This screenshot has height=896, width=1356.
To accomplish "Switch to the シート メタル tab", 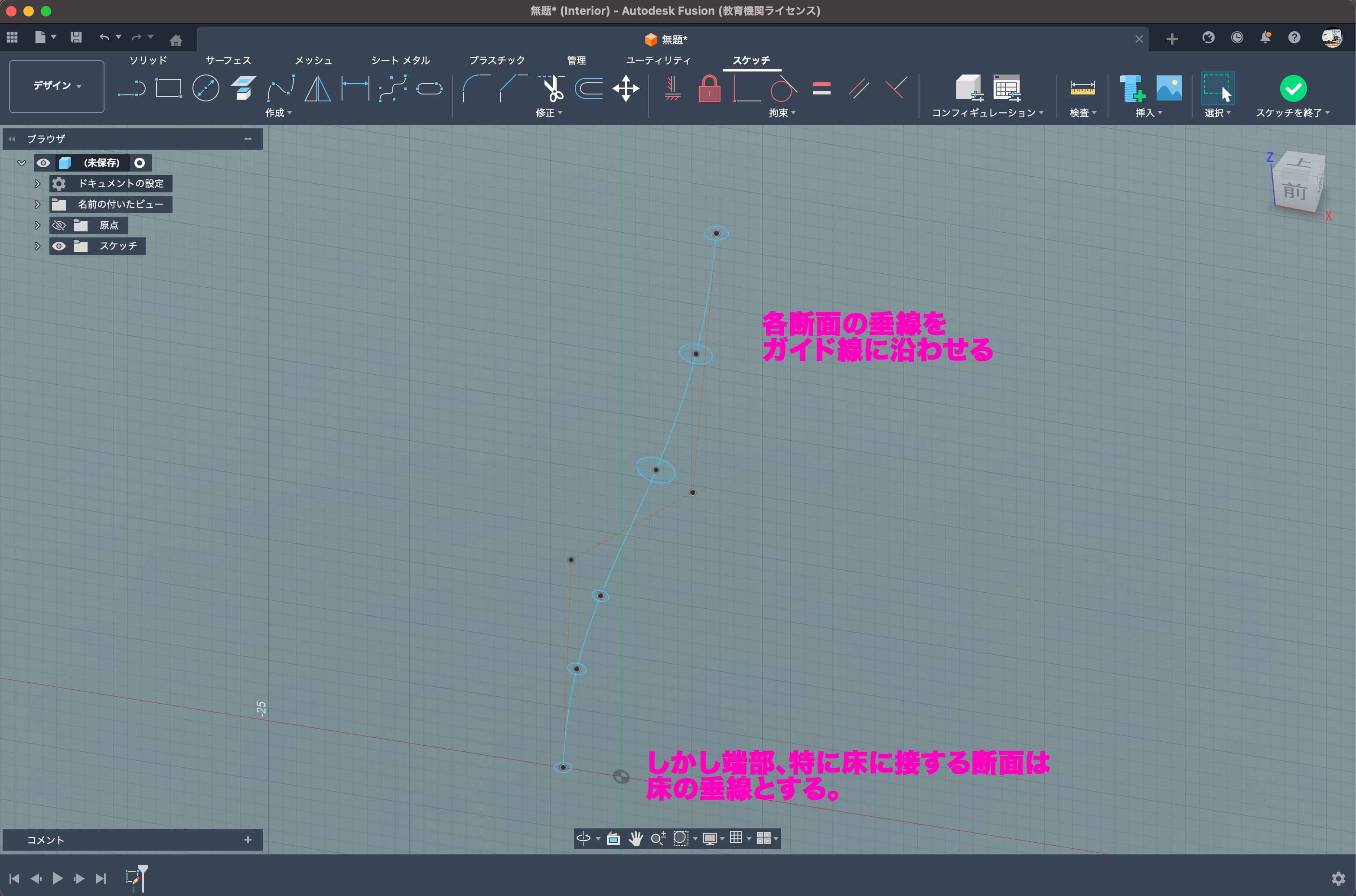I will 400,60.
